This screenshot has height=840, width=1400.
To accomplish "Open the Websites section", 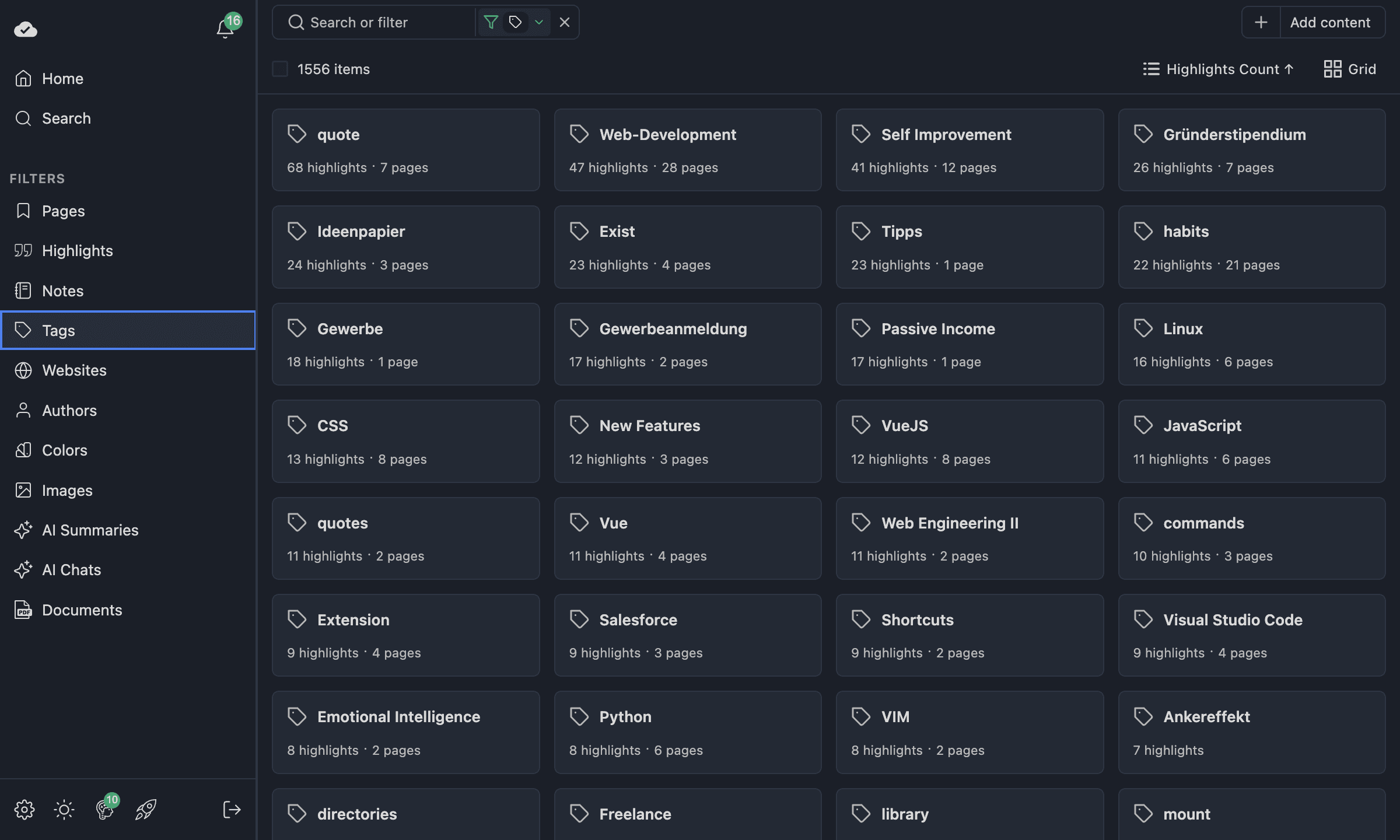I will (73, 370).
